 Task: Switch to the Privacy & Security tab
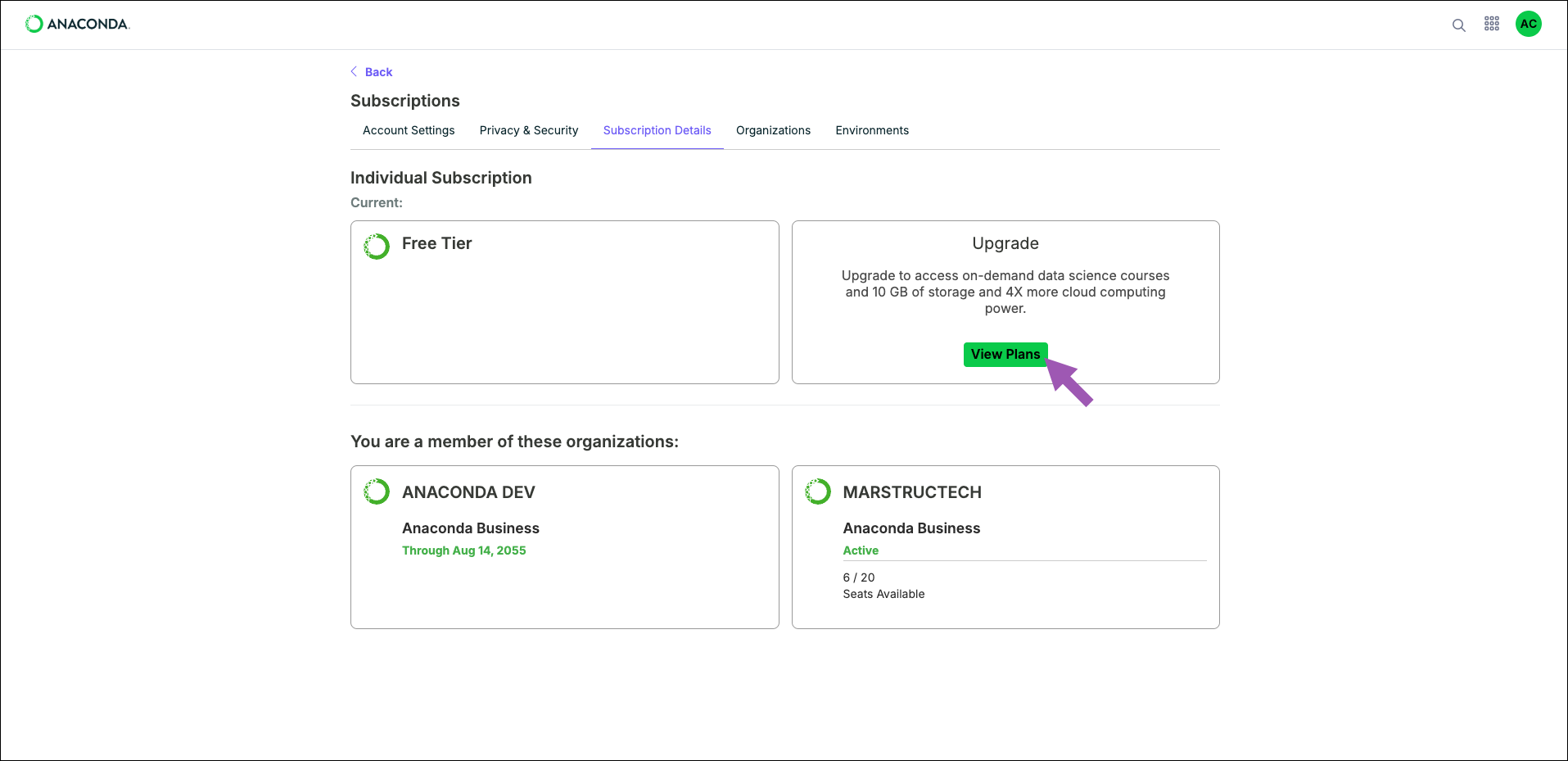[x=529, y=130]
